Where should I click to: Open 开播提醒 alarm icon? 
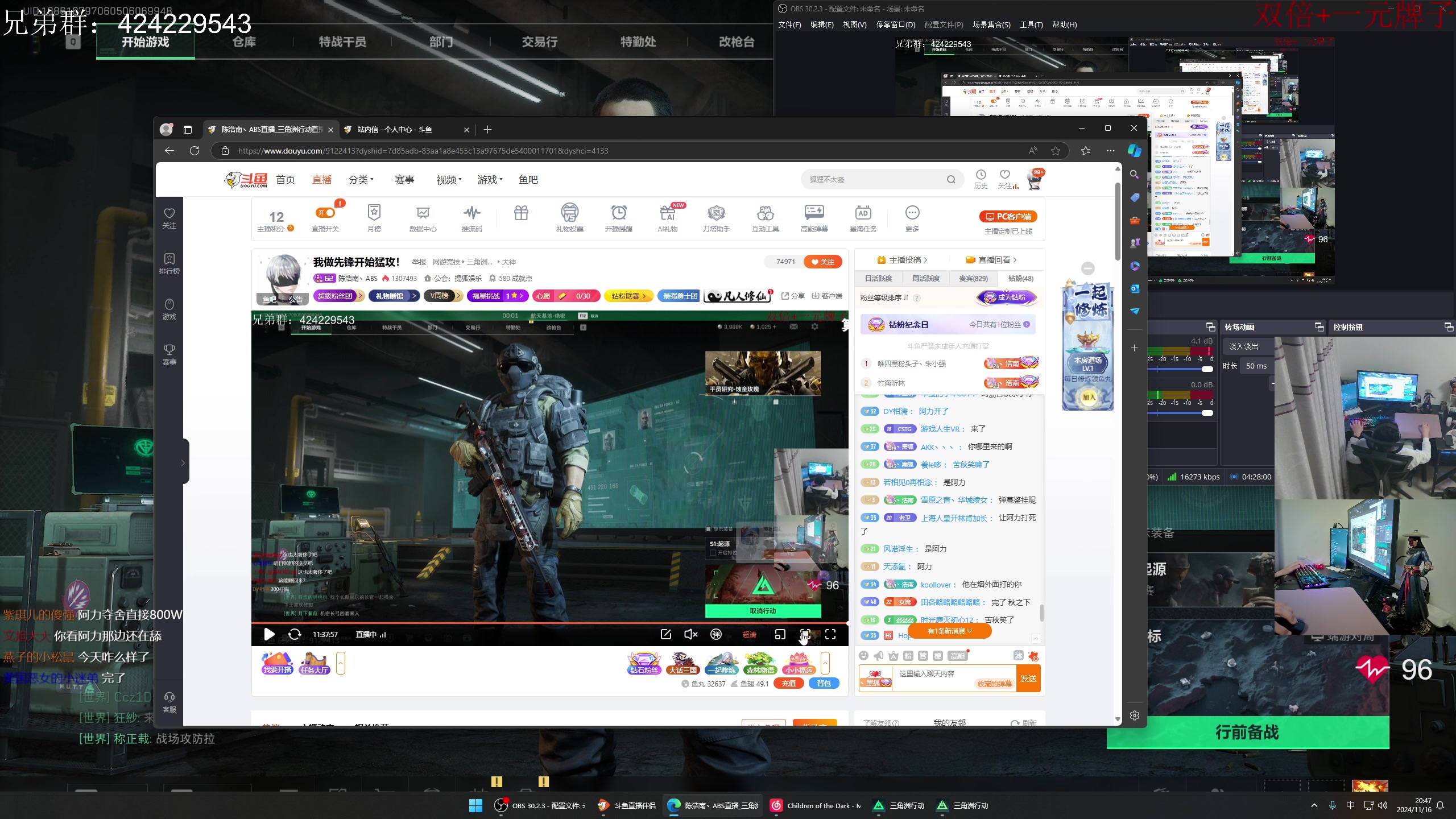(619, 218)
